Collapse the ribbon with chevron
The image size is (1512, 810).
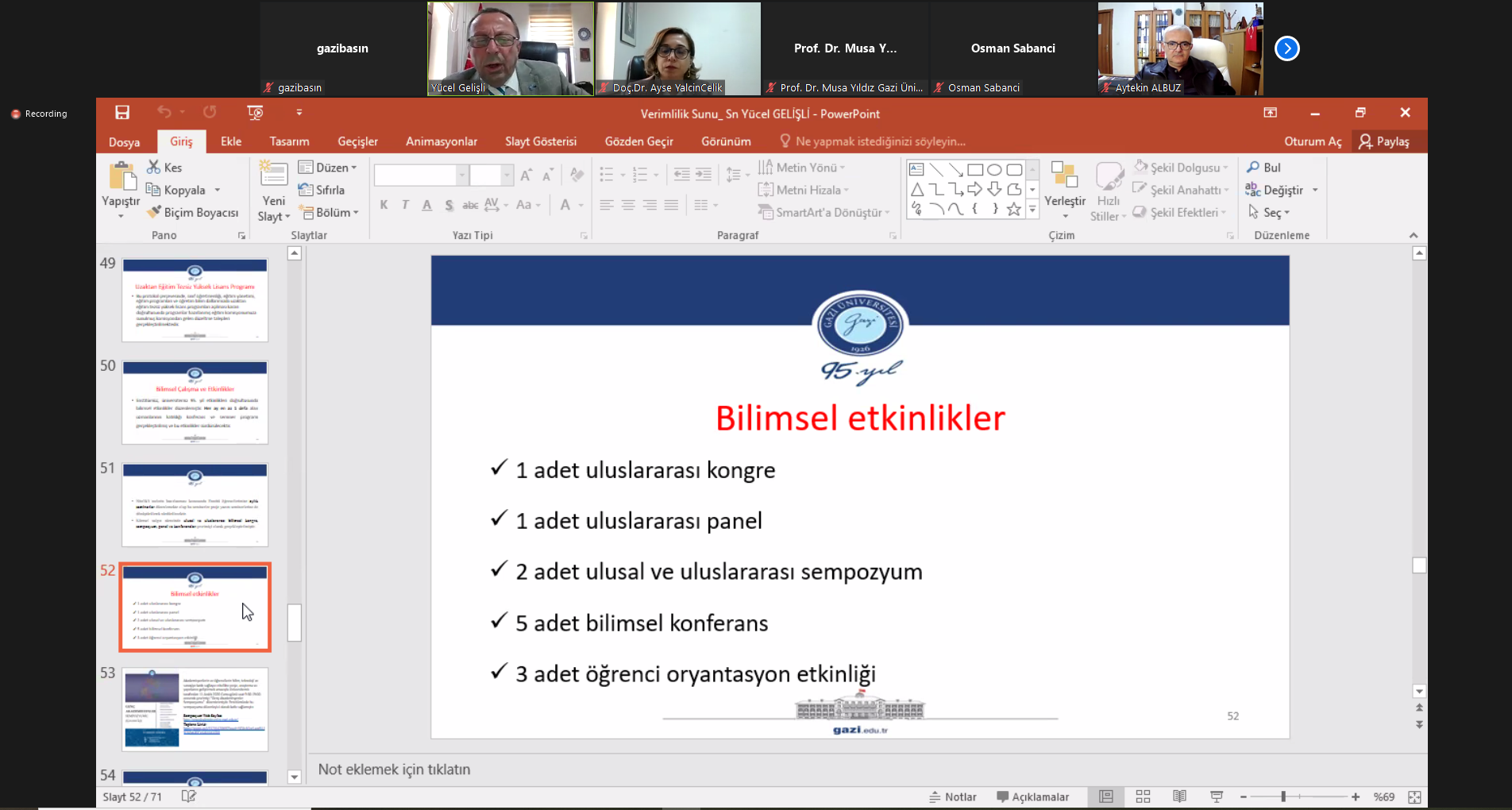(x=1414, y=235)
